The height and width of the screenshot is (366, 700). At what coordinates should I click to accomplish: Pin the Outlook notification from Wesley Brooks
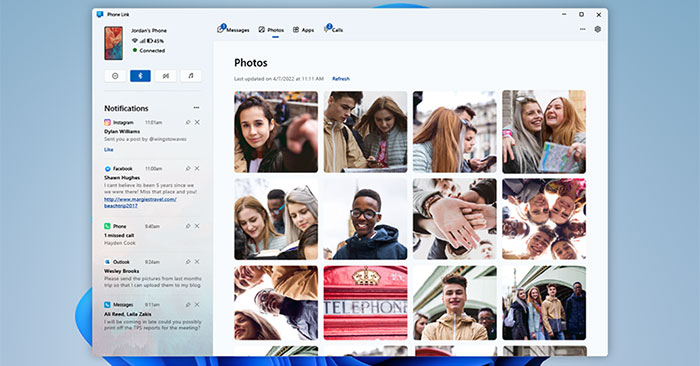pos(188,262)
